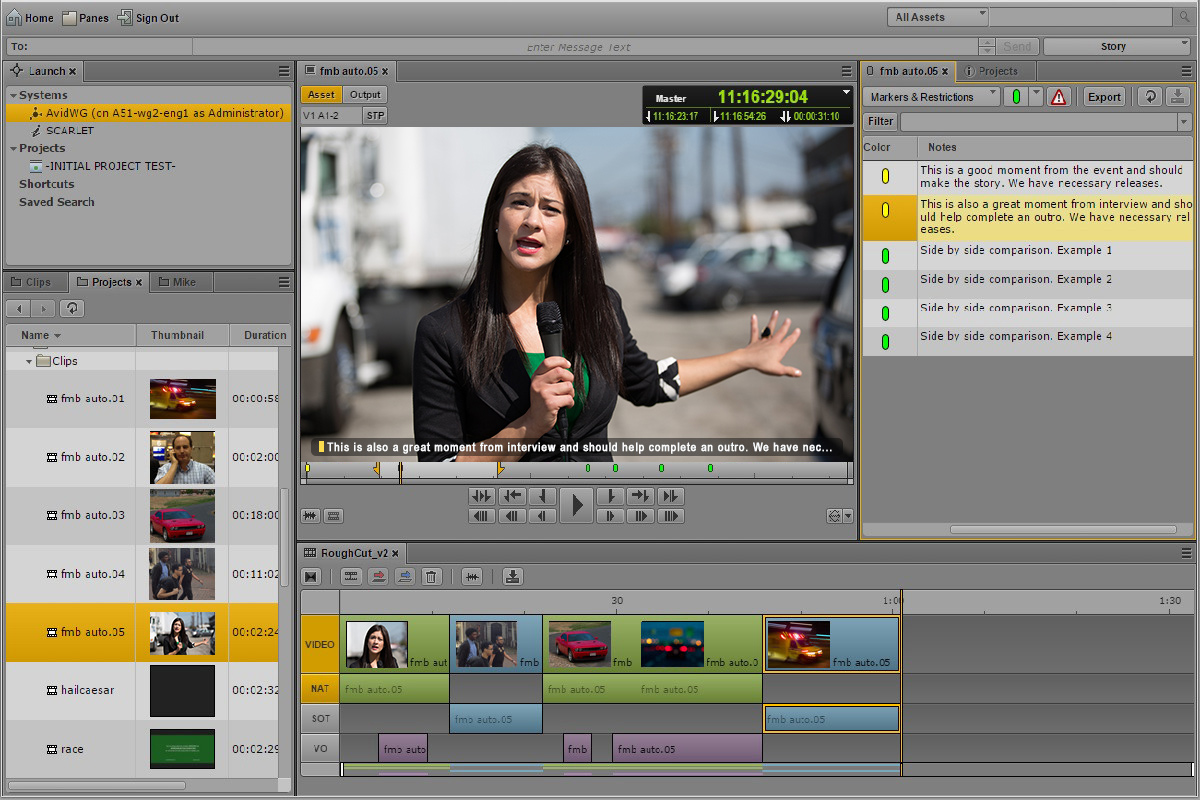The width and height of the screenshot is (1201, 800).
Task: Toggle the NAT track header
Action: click(x=320, y=688)
